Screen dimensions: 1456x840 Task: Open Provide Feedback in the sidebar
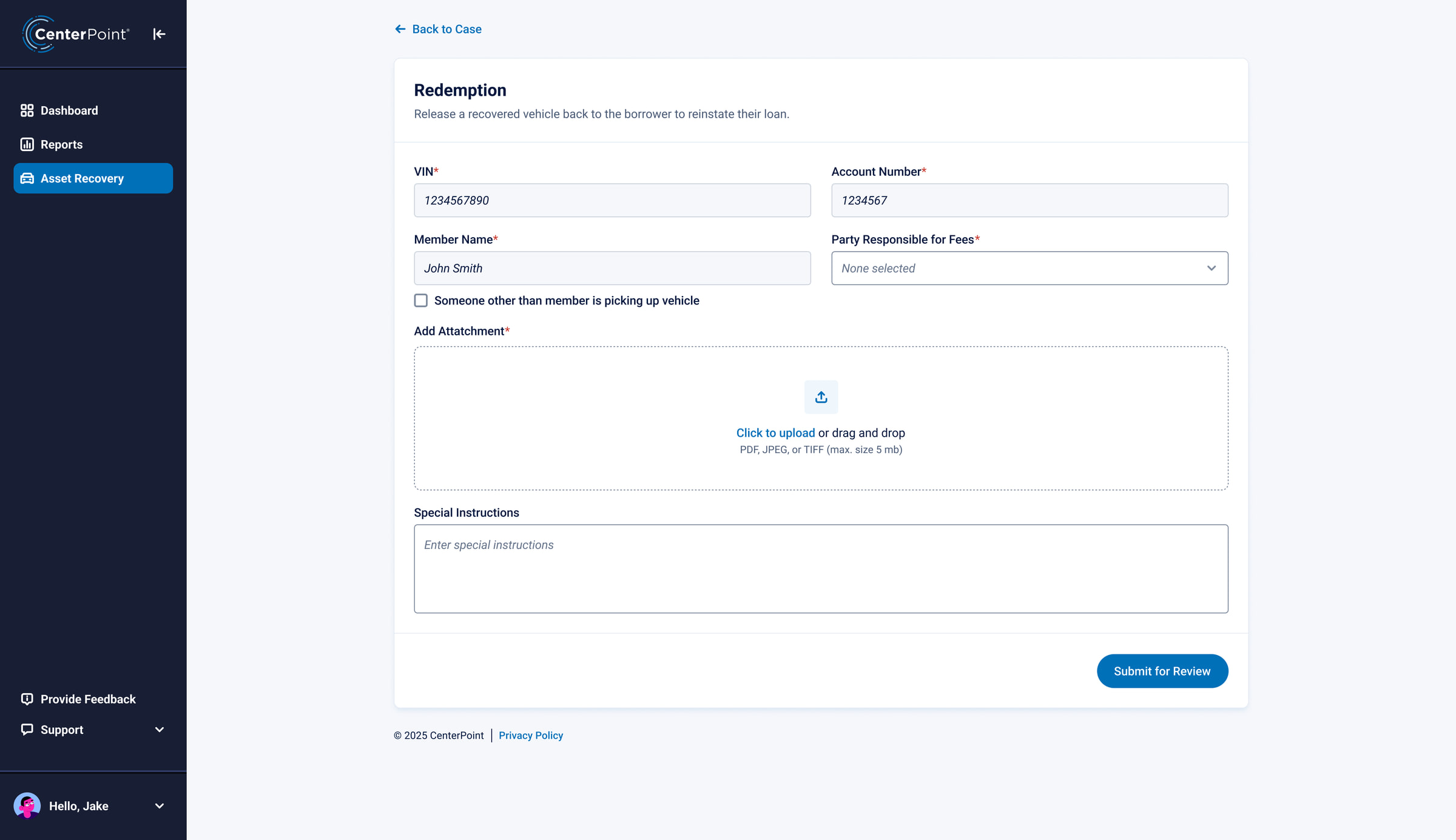pyautogui.click(x=93, y=699)
